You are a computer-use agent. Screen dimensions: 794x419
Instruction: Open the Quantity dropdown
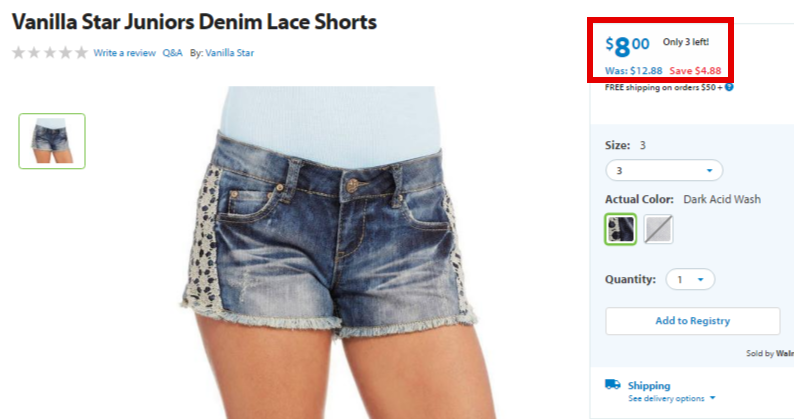pyautogui.click(x=690, y=279)
